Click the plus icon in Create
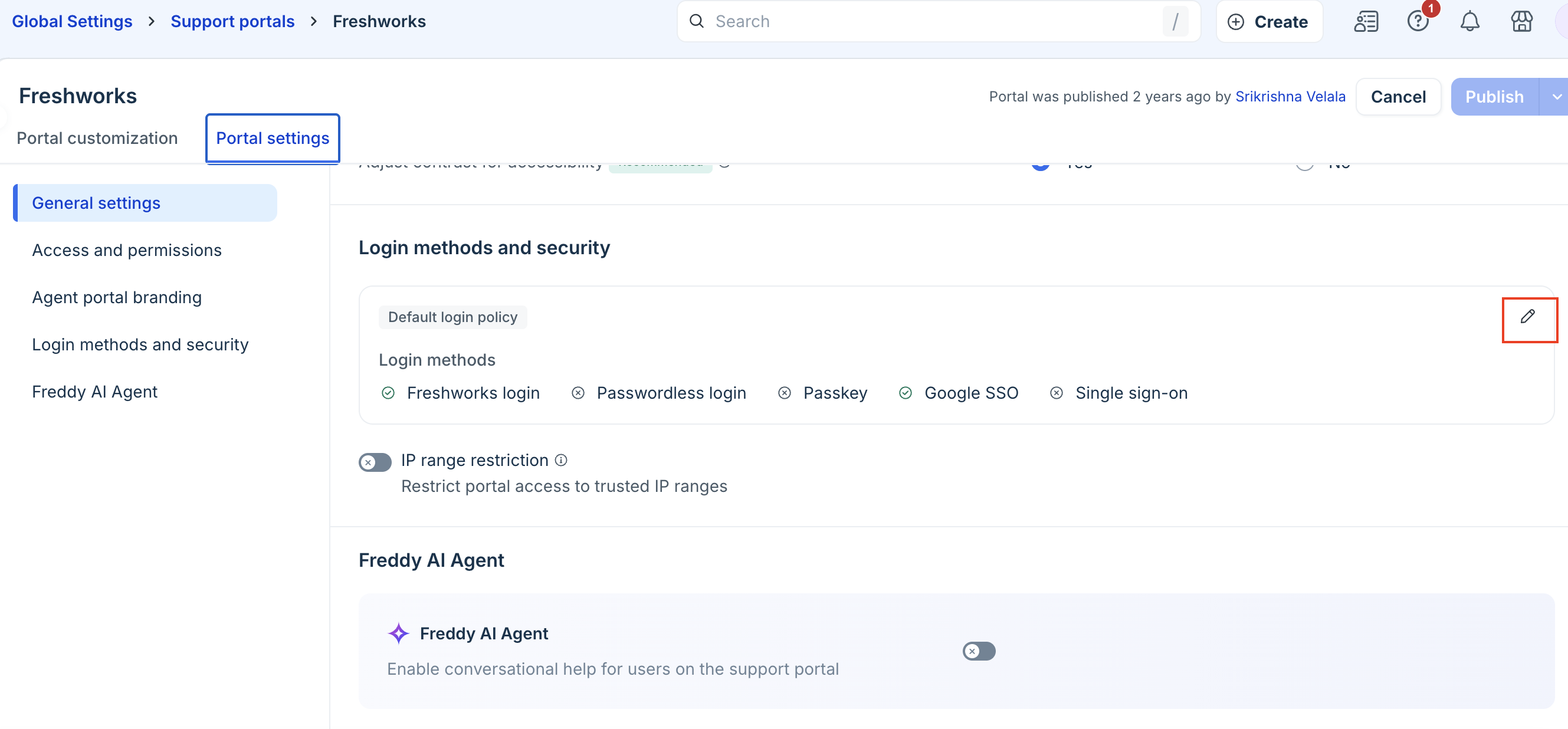 pyautogui.click(x=1236, y=22)
